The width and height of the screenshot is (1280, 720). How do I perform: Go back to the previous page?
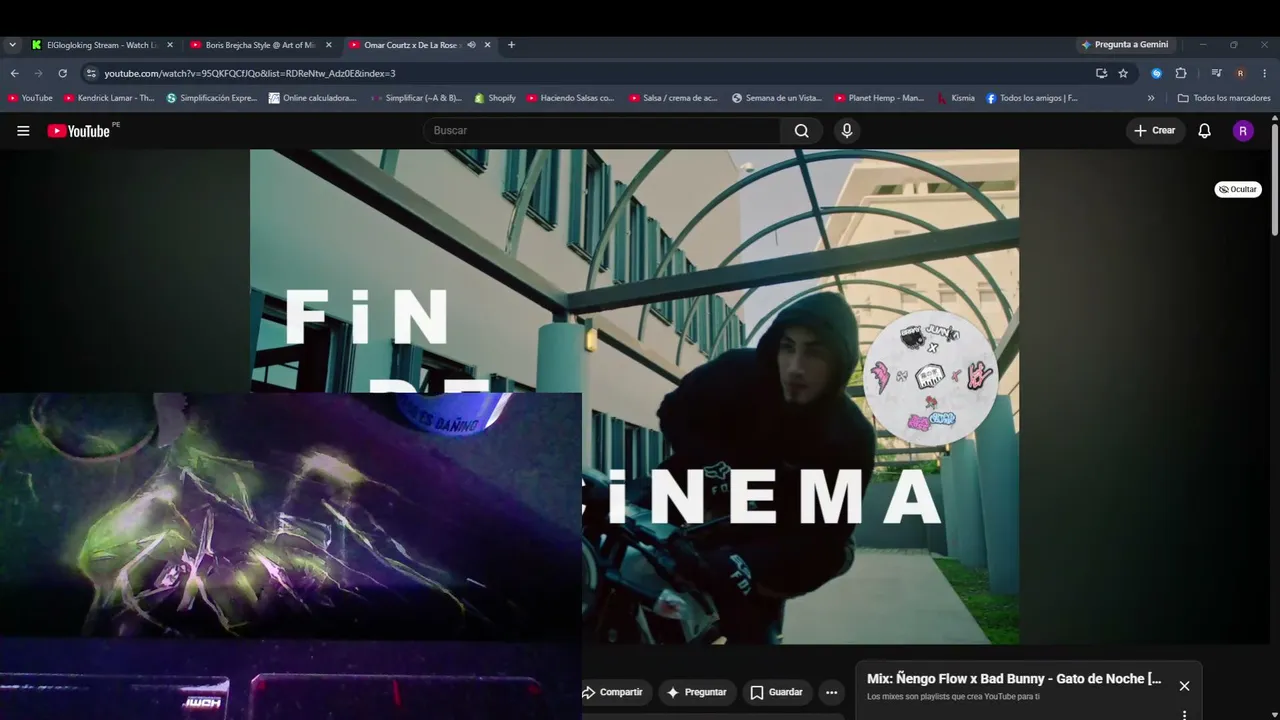click(14, 73)
